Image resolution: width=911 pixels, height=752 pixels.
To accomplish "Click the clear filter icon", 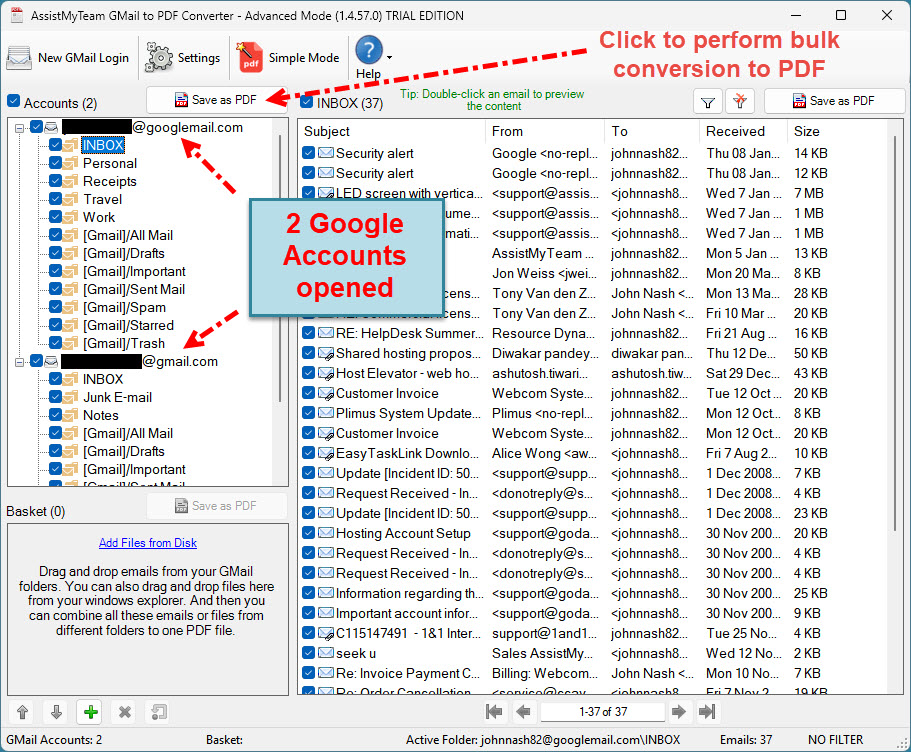I will 740,101.
